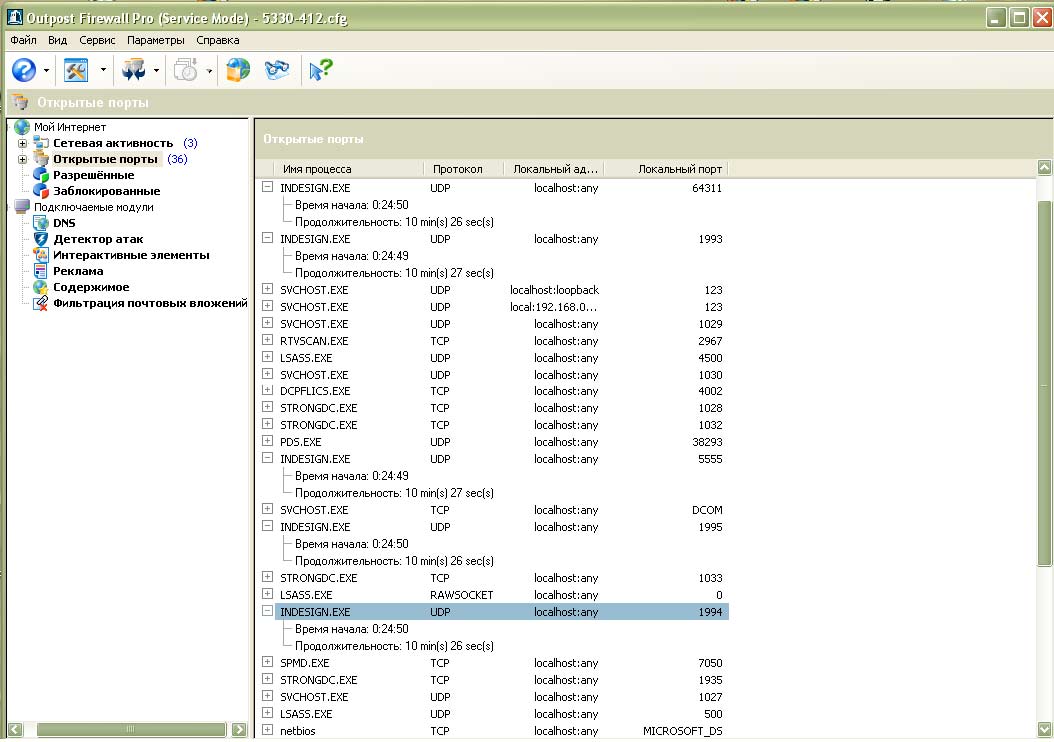Open the Параметры menu
1054x742 pixels.
click(155, 40)
